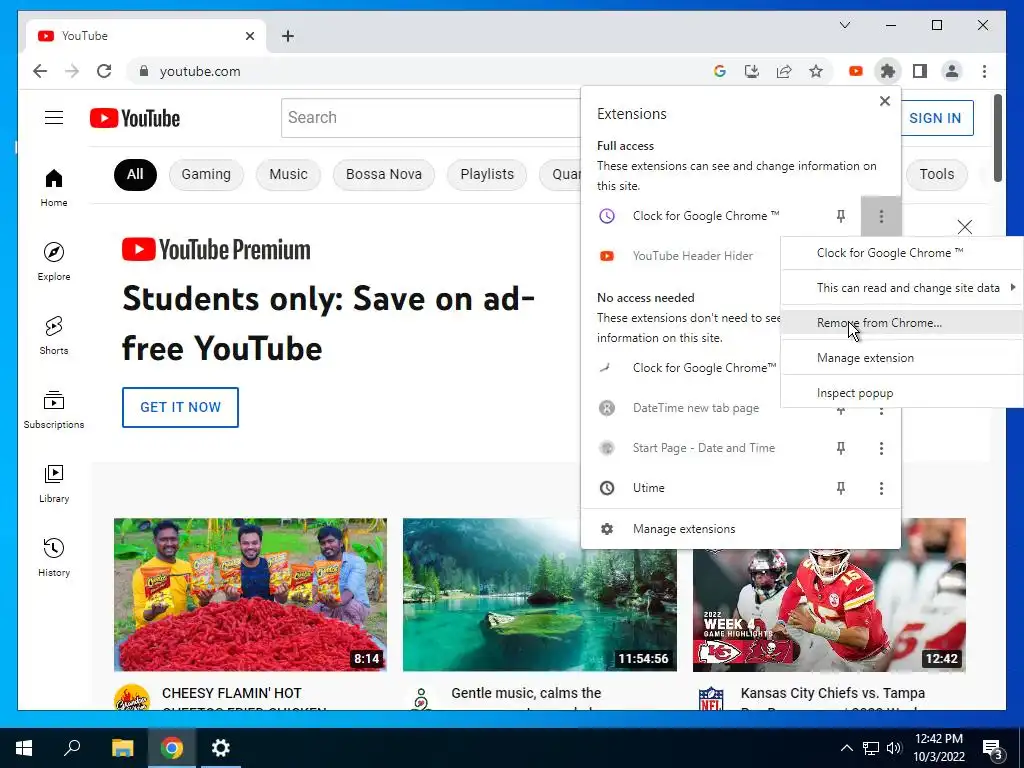Click the install app icon in address bar
This screenshot has width=1024, height=768.
point(752,71)
